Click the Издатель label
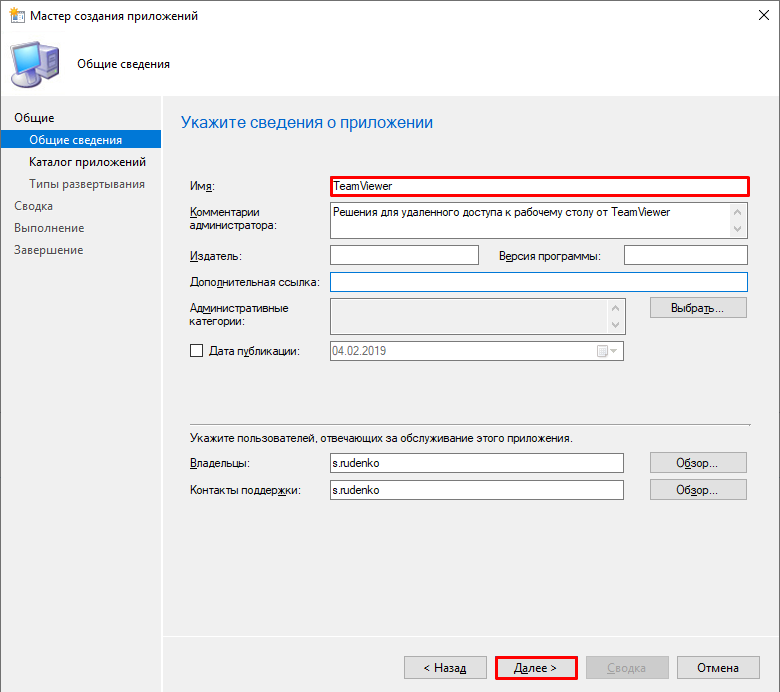The height and width of the screenshot is (692, 780). tap(215, 256)
